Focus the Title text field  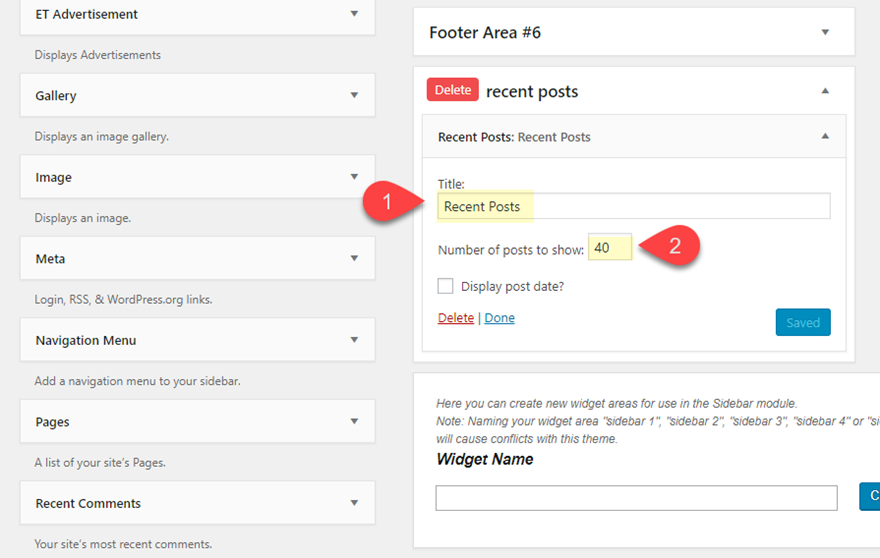tap(634, 206)
